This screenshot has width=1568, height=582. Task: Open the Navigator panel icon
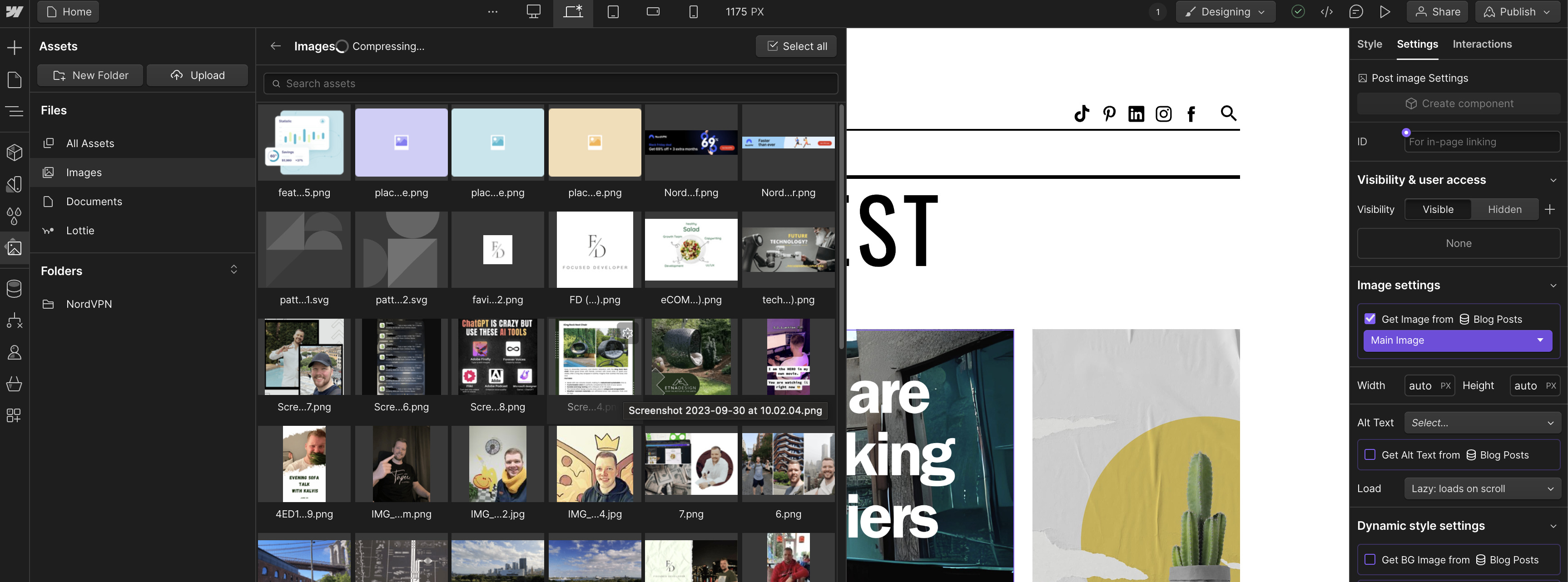14,111
